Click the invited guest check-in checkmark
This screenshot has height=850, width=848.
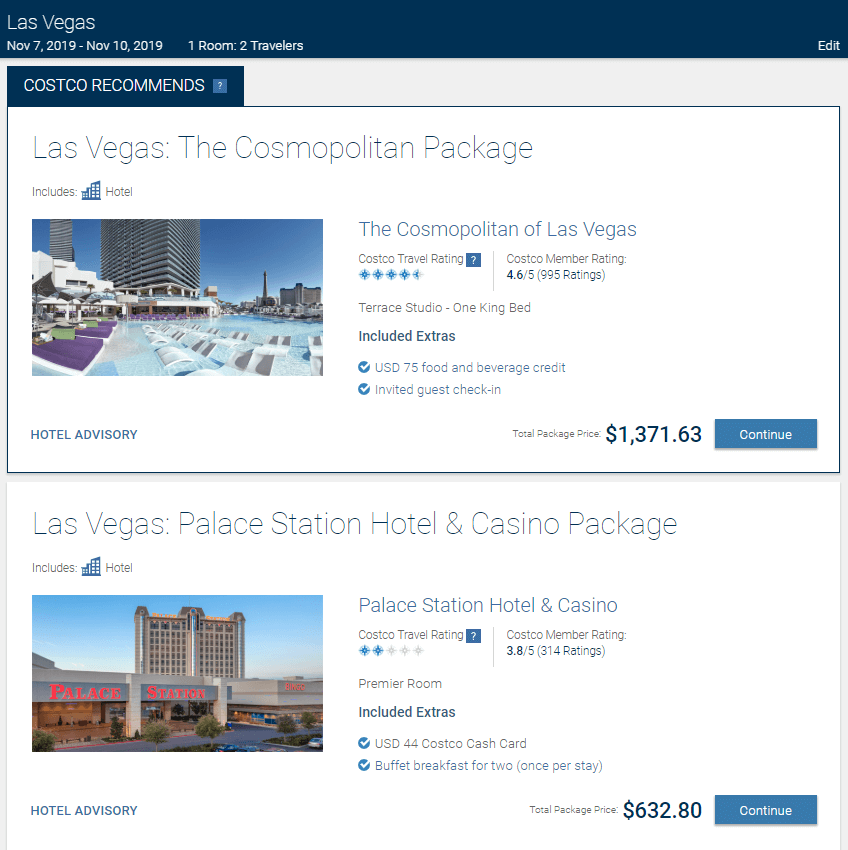(x=364, y=389)
